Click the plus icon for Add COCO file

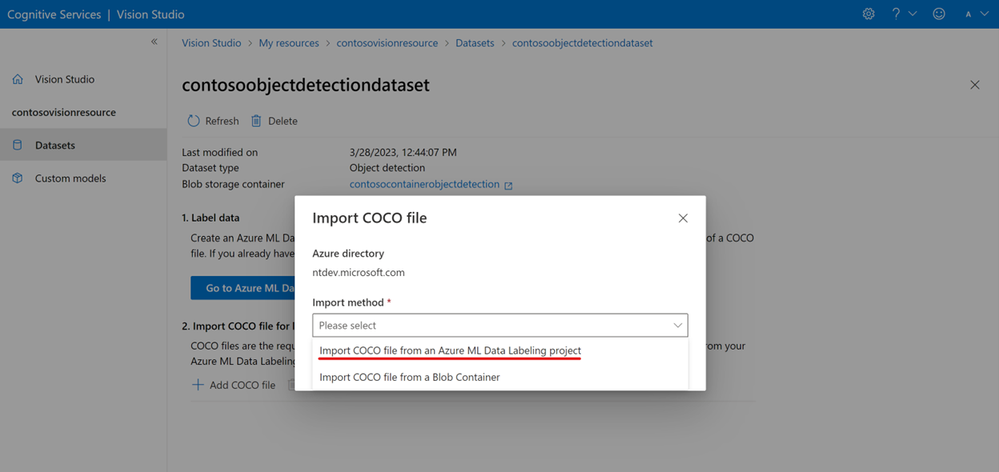(x=198, y=385)
